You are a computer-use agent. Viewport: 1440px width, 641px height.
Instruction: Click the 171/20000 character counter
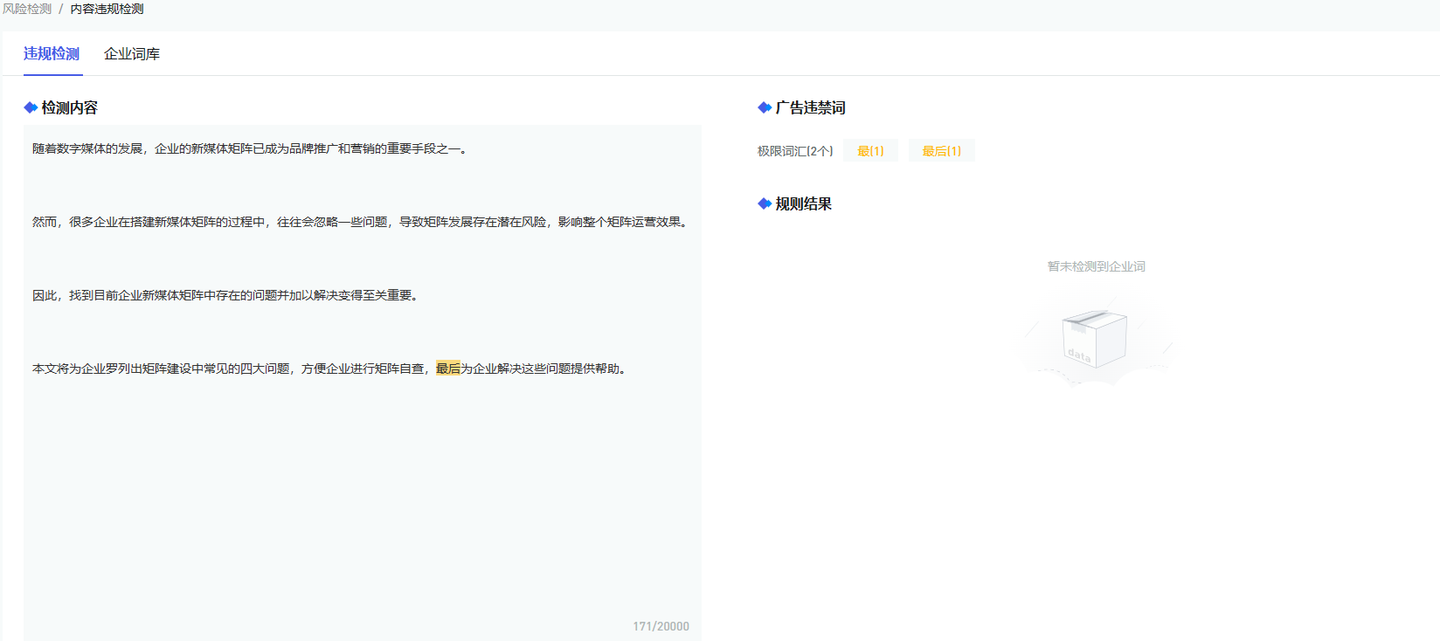click(x=661, y=627)
